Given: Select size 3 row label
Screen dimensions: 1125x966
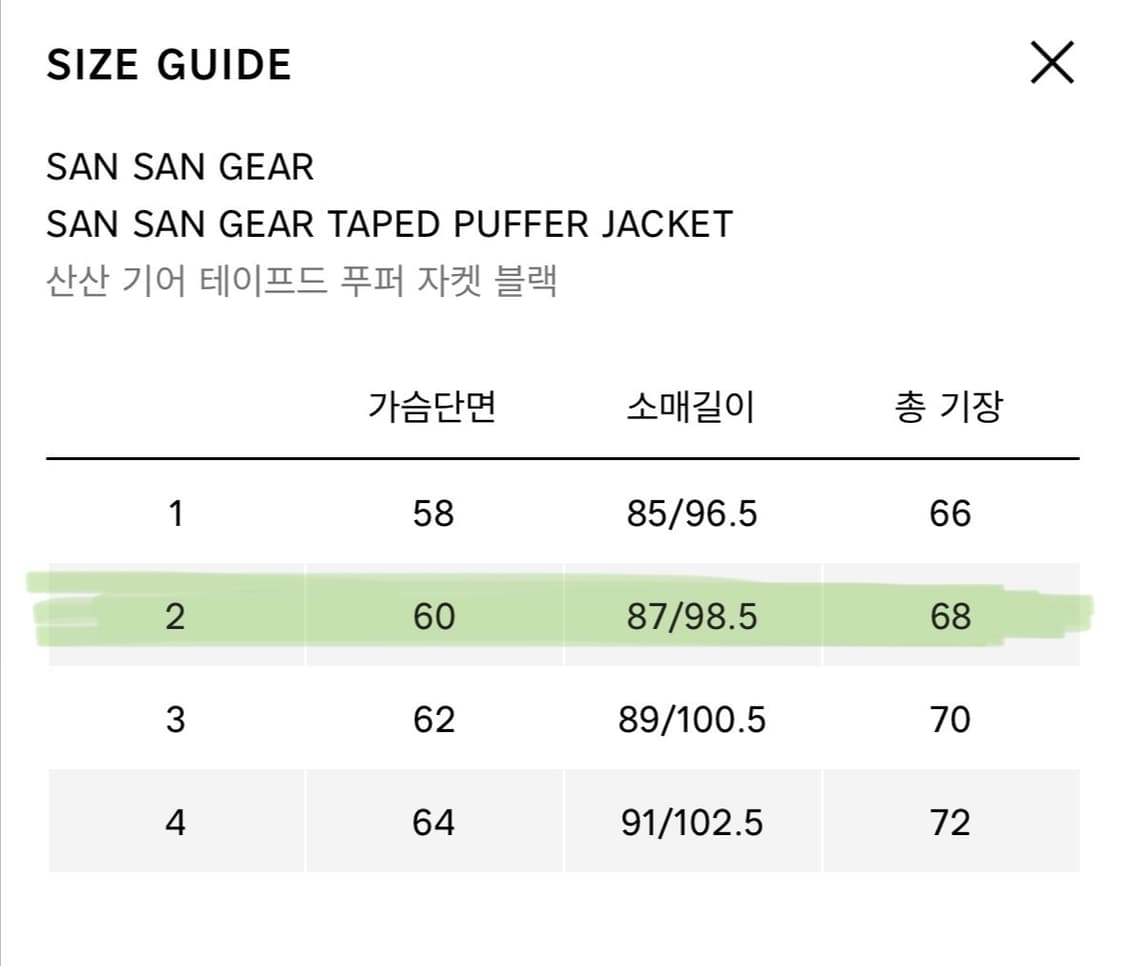Looking at the screenshot, I should 176,719.
